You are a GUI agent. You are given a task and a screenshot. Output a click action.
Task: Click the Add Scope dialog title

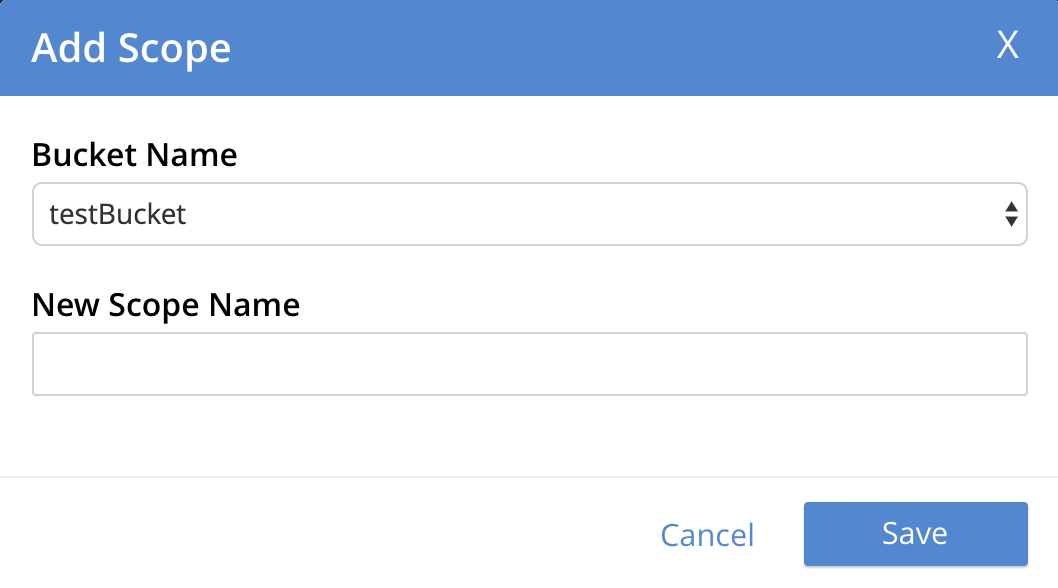pos(131,48)
